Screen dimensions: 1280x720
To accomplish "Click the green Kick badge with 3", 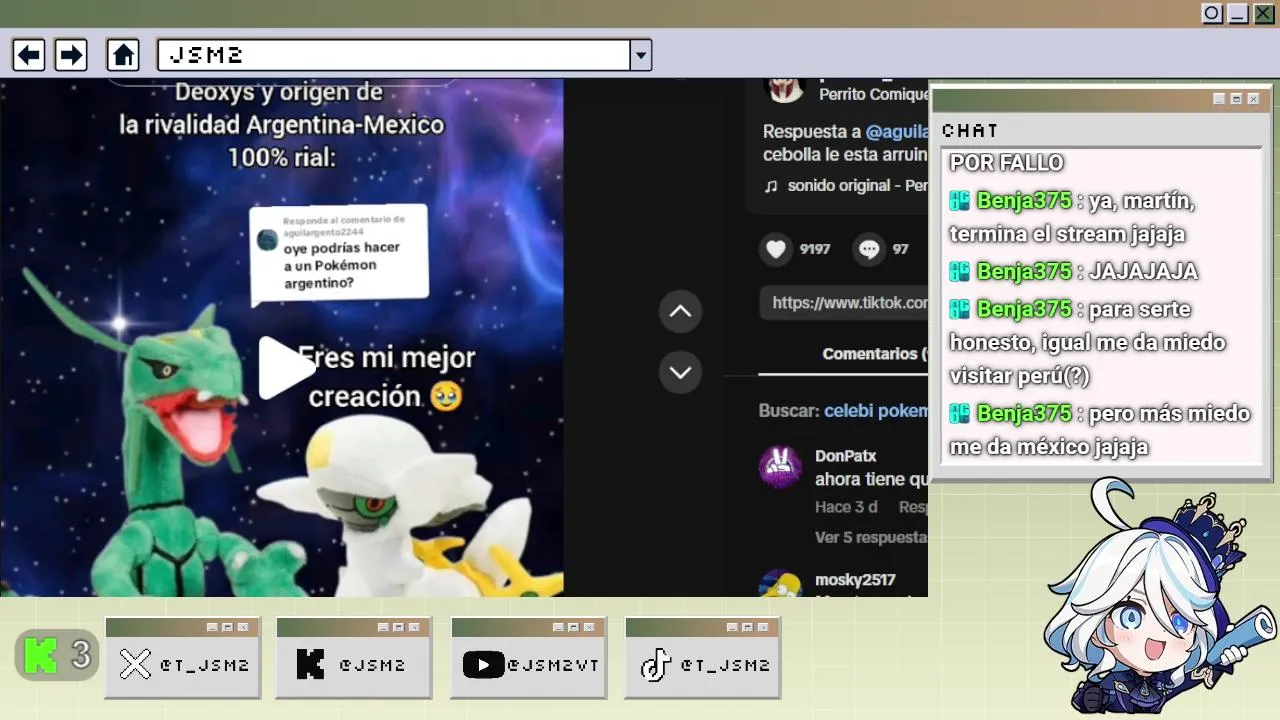I will [57, 656].
